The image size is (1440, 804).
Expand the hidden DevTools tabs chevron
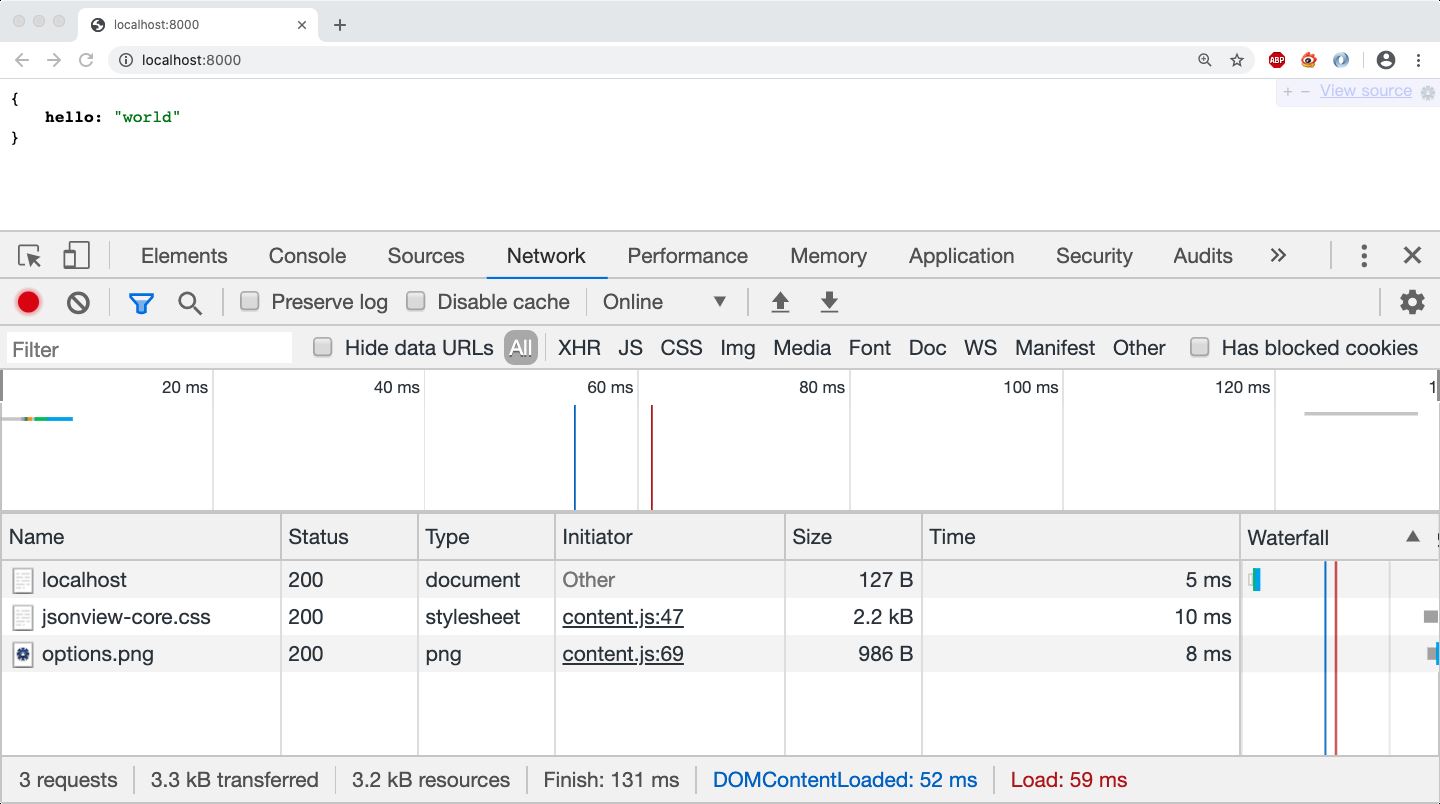pyautogui.click(x=1278, y=256)
